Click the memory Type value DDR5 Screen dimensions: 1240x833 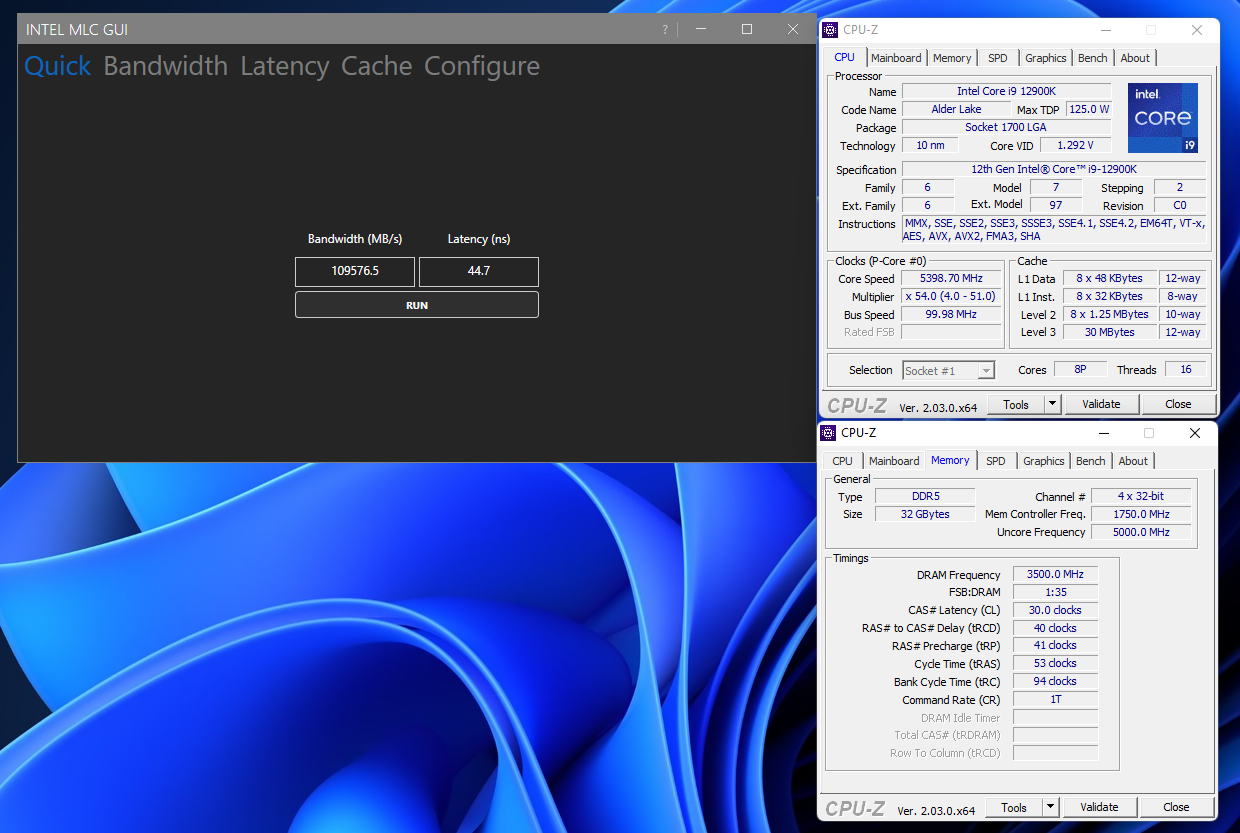point(924,497)
